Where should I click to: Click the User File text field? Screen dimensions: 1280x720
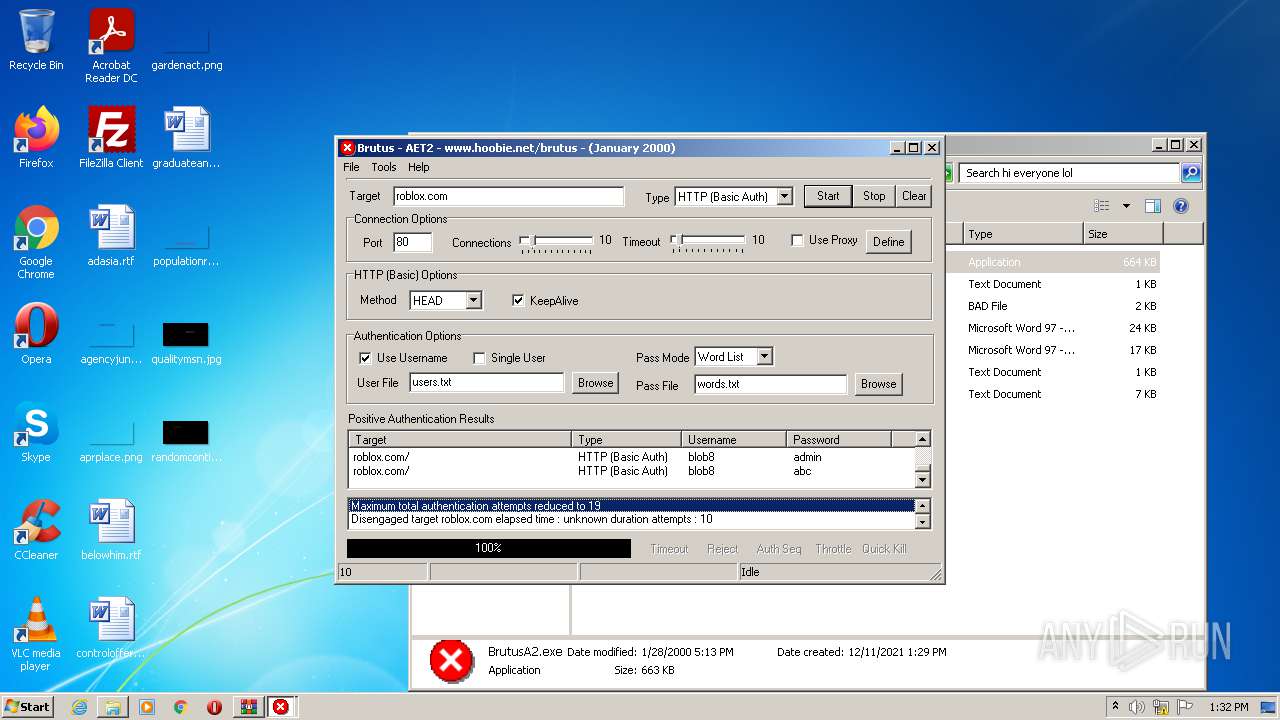(487, 382)
